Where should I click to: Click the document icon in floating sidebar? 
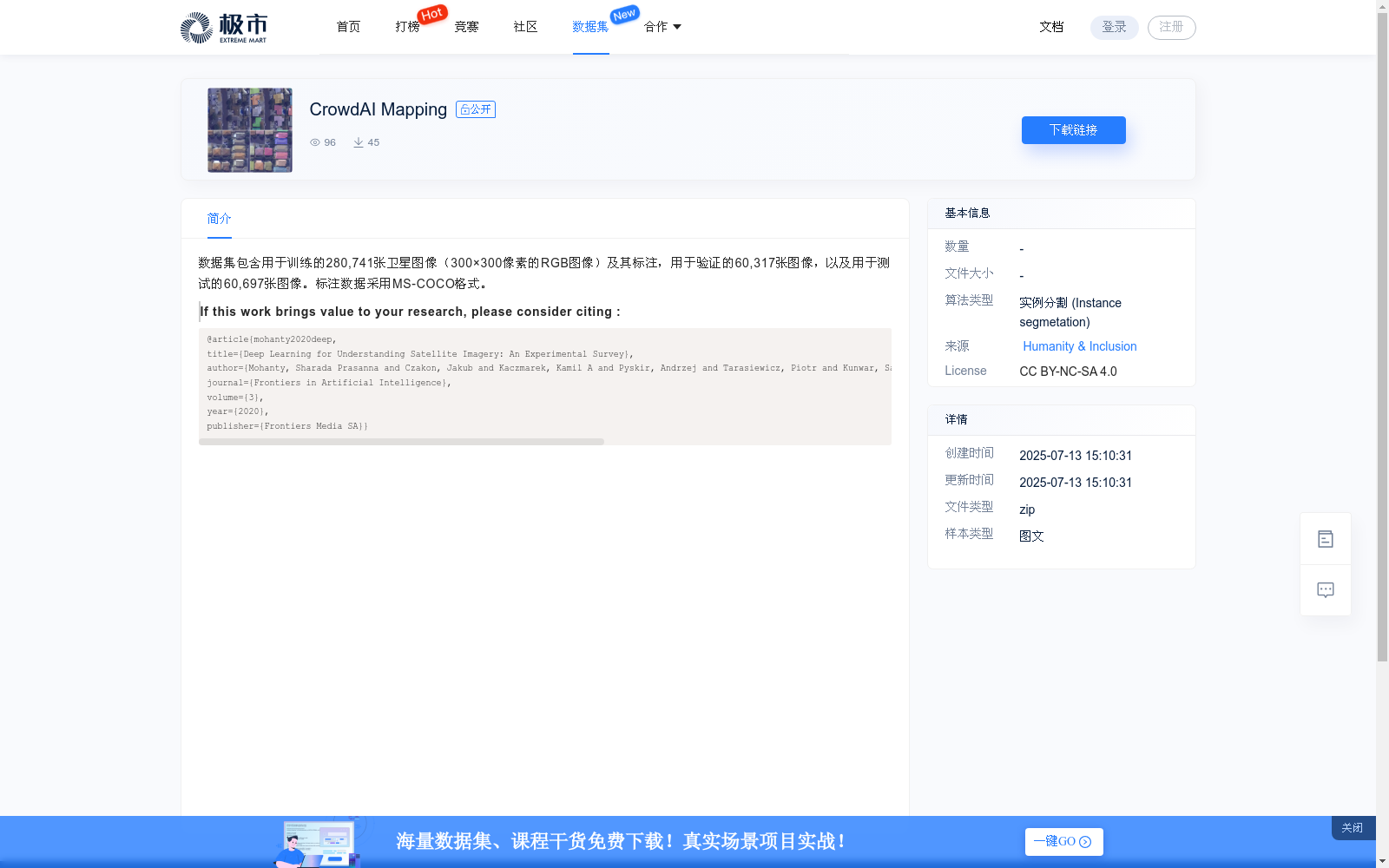tap(1326, 539)
